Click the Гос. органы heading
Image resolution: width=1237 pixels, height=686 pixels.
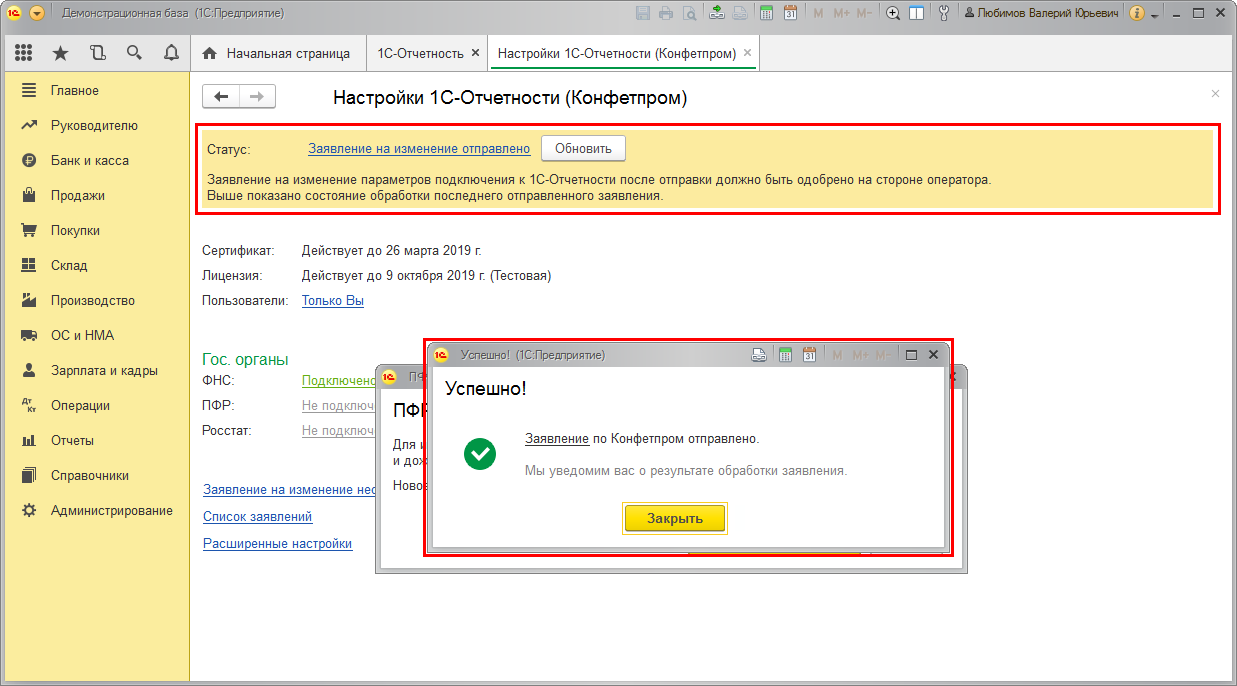[x=245, y=359]
